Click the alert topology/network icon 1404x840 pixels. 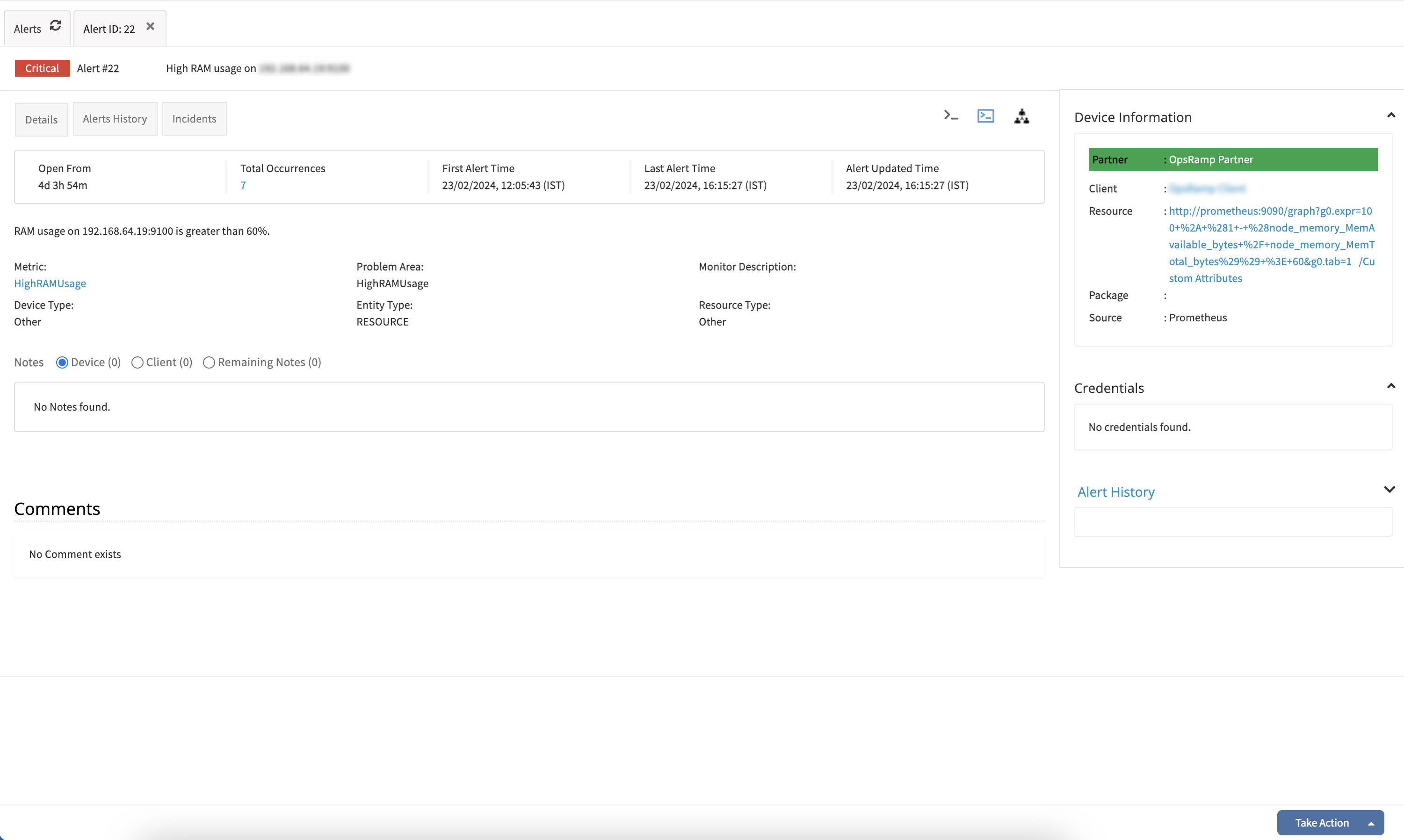coord(1021,117)
